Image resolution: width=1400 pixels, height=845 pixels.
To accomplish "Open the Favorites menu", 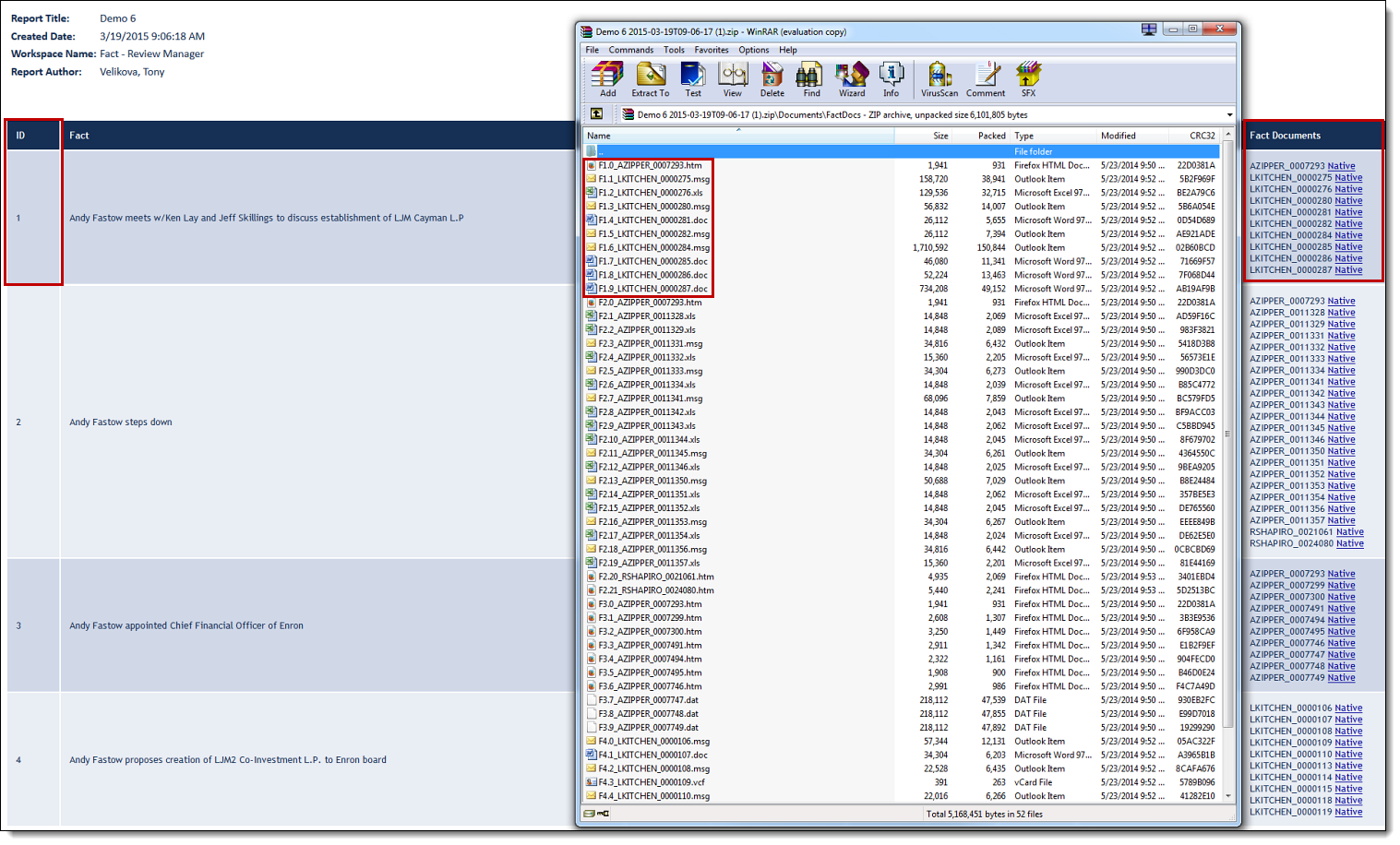I will click(x=711, y=50).
